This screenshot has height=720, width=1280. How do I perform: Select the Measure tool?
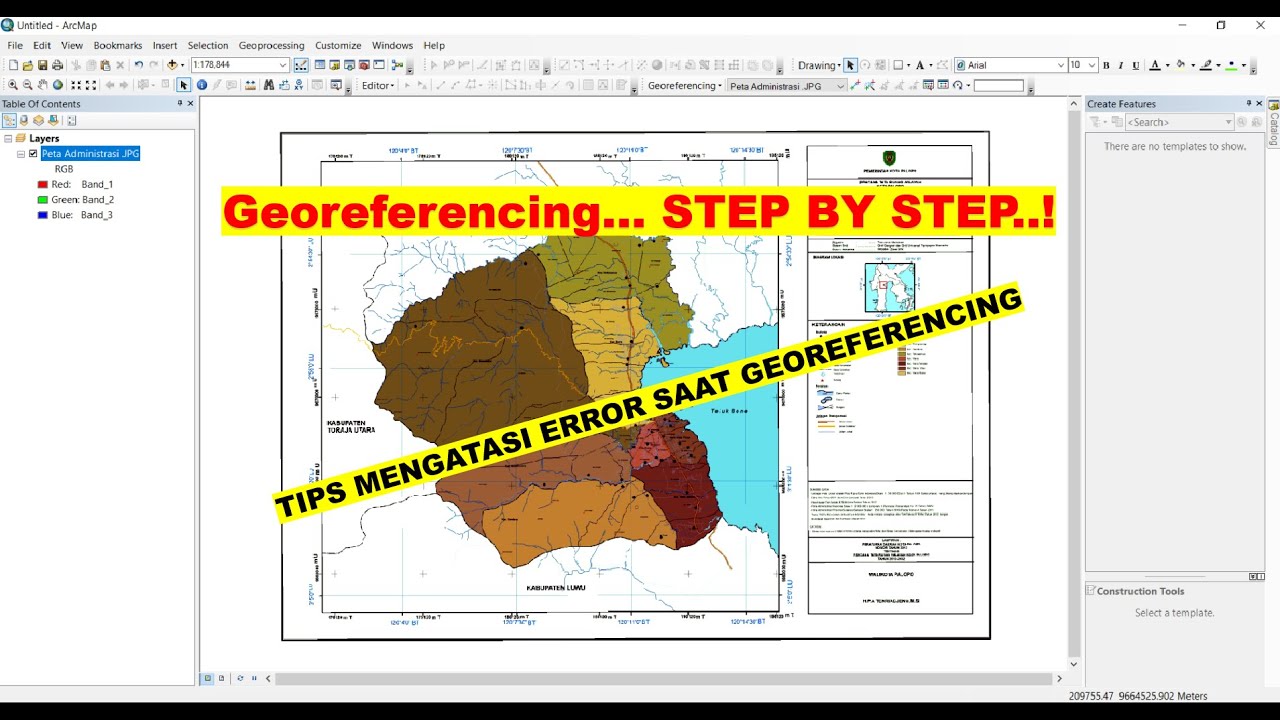[x=248, y=85]
